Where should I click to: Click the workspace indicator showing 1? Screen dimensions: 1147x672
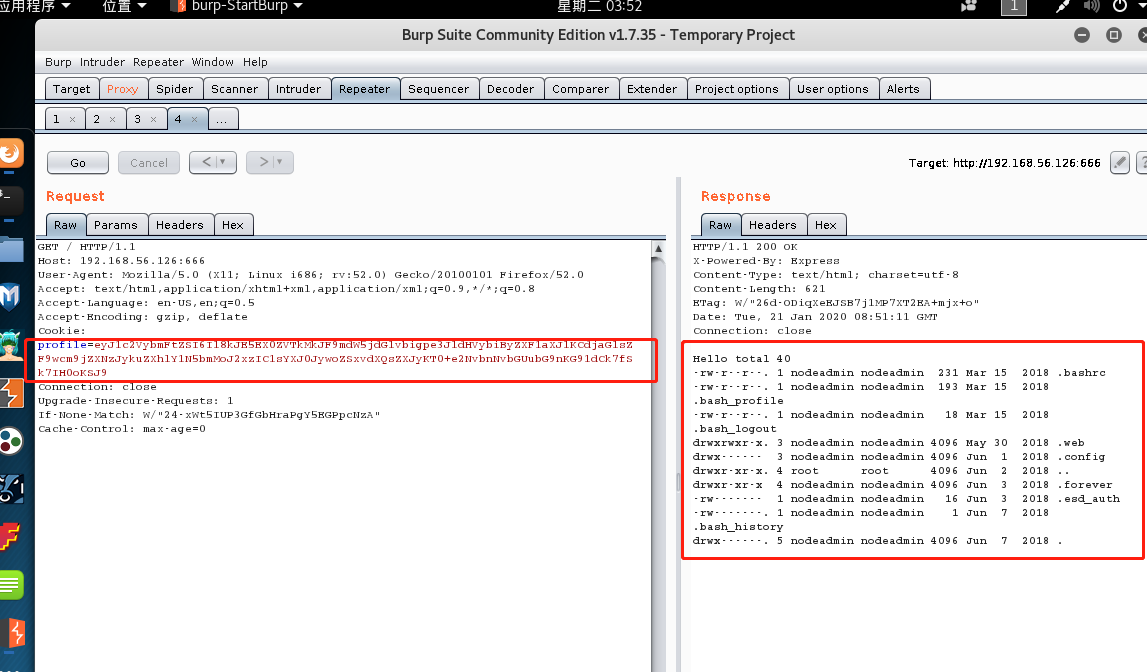1013,7
